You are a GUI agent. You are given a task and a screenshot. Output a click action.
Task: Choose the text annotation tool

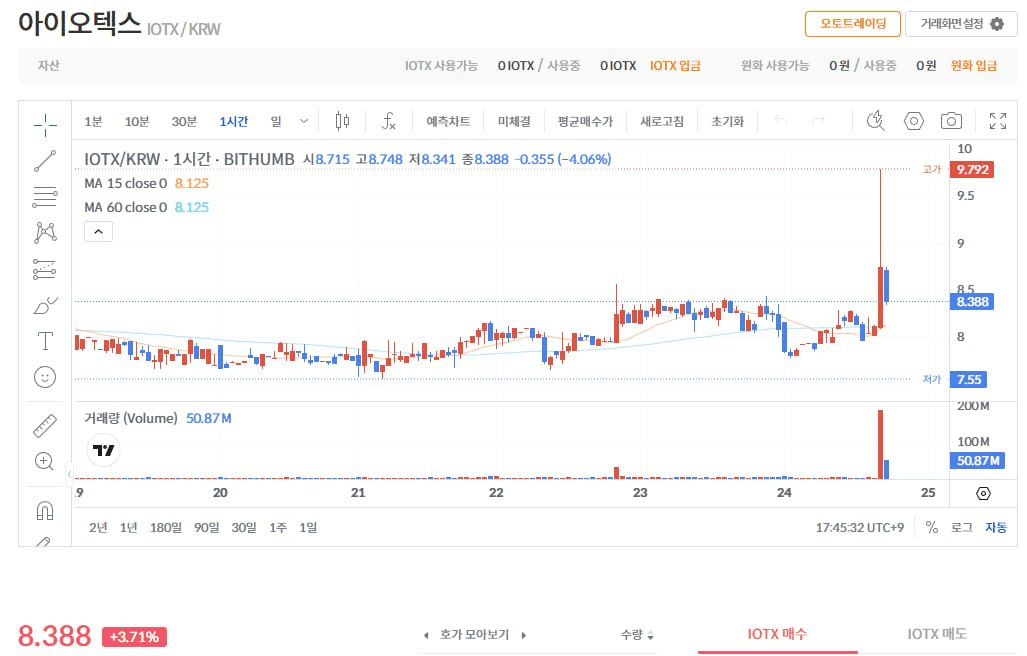coord(45,341)
